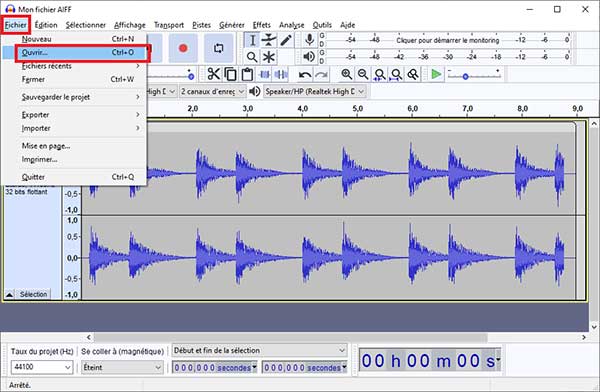Open the Pistes menu
Image resolution: width=600 pixels, height=392 pixels.
click(201, 25)
